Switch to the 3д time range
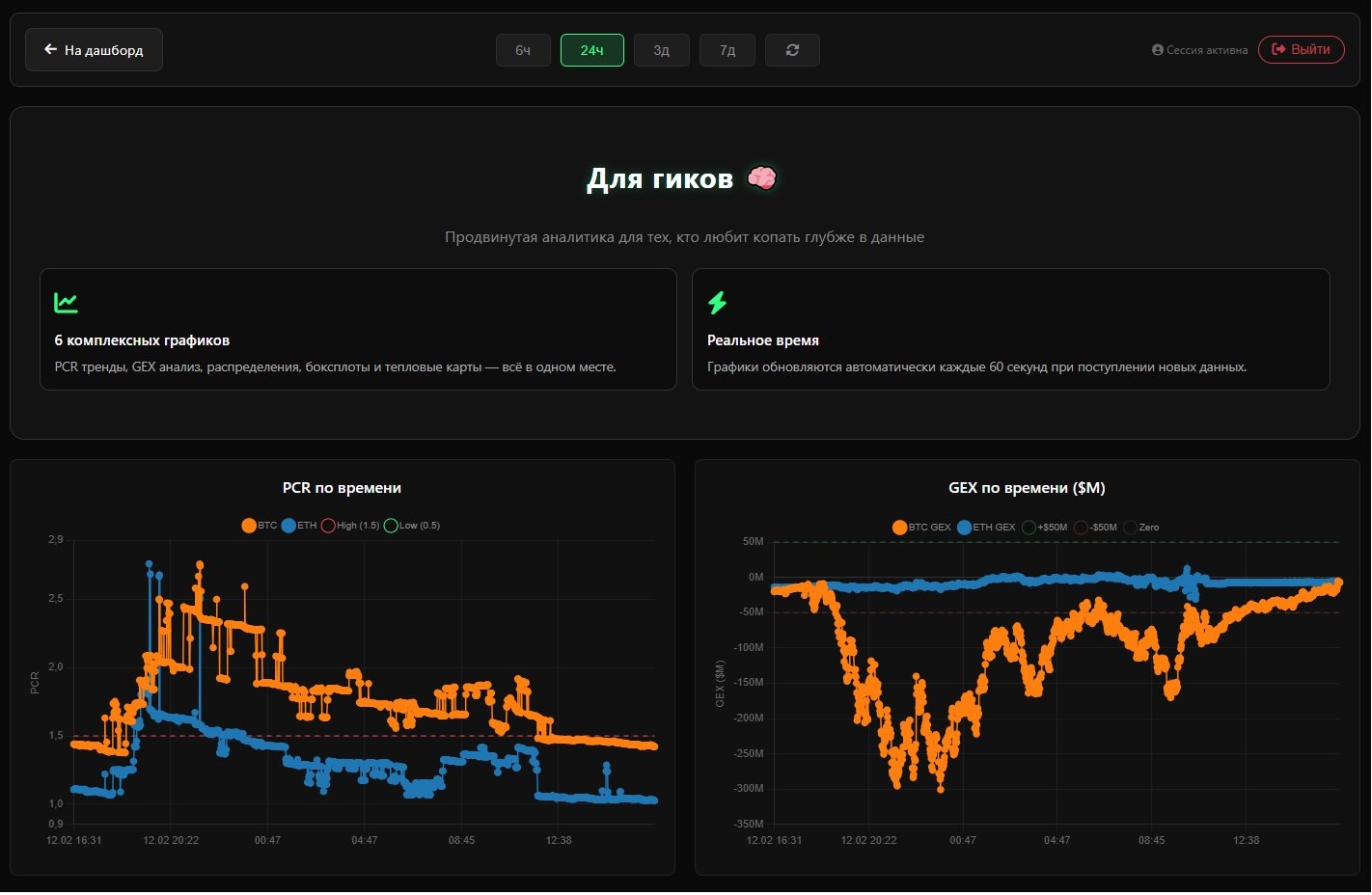Viewport: 1372px width, 895px height. point(661,50)
